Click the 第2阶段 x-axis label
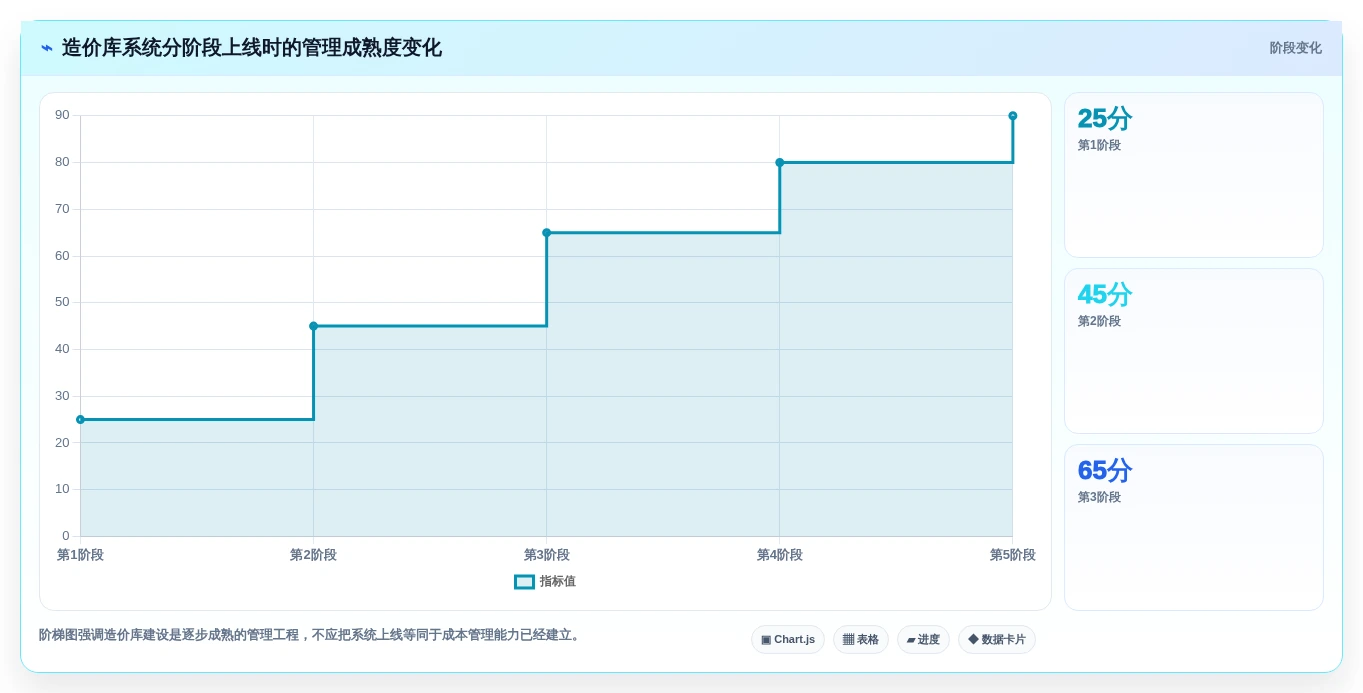Image resolution: width=1363 pixels, height=693 pixels. click(x=313, y=555)
